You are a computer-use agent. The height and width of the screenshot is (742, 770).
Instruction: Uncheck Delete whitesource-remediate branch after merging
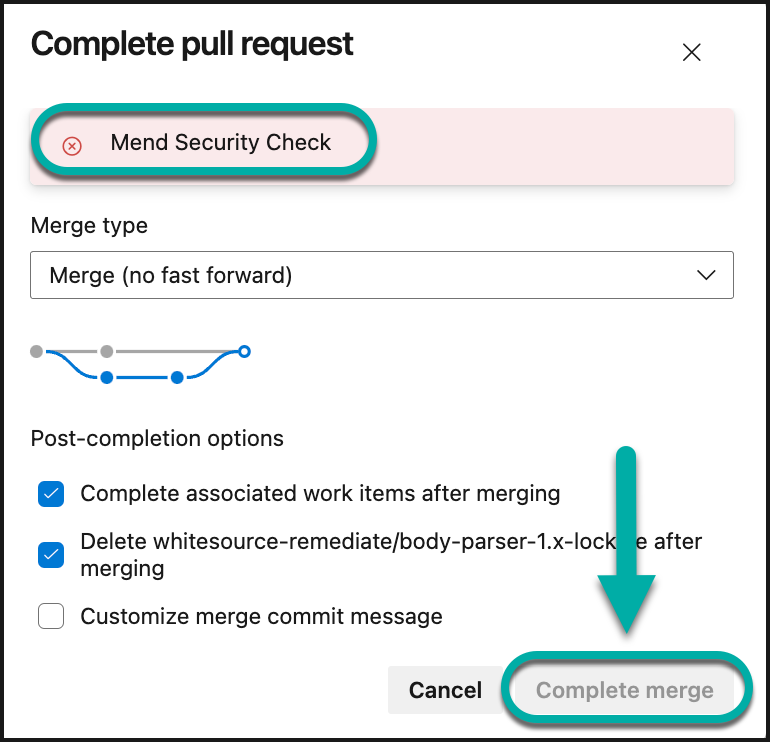(x=51, y=555)
